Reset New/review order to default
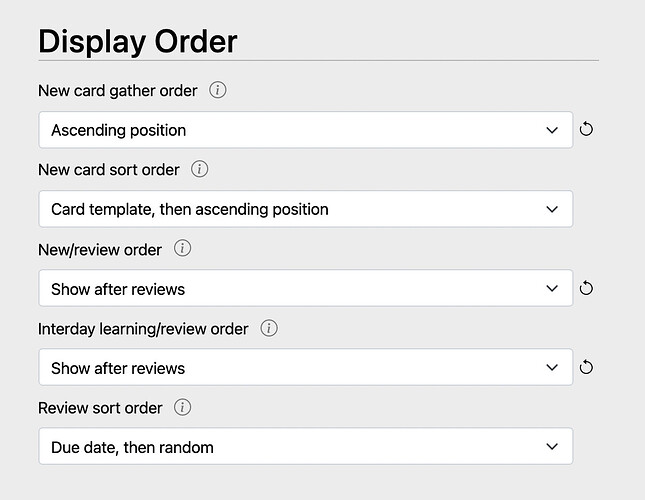Image resolution: width=645 pixels, height=500 pixels. pos(587,289)
